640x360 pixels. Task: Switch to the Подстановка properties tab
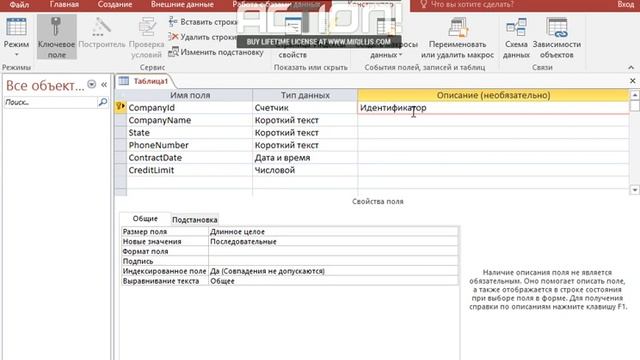[195, 220]
